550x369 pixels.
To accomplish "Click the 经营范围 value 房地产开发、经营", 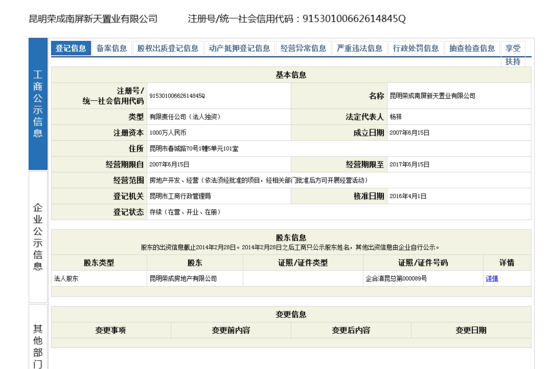I will (x=259, y=180).
